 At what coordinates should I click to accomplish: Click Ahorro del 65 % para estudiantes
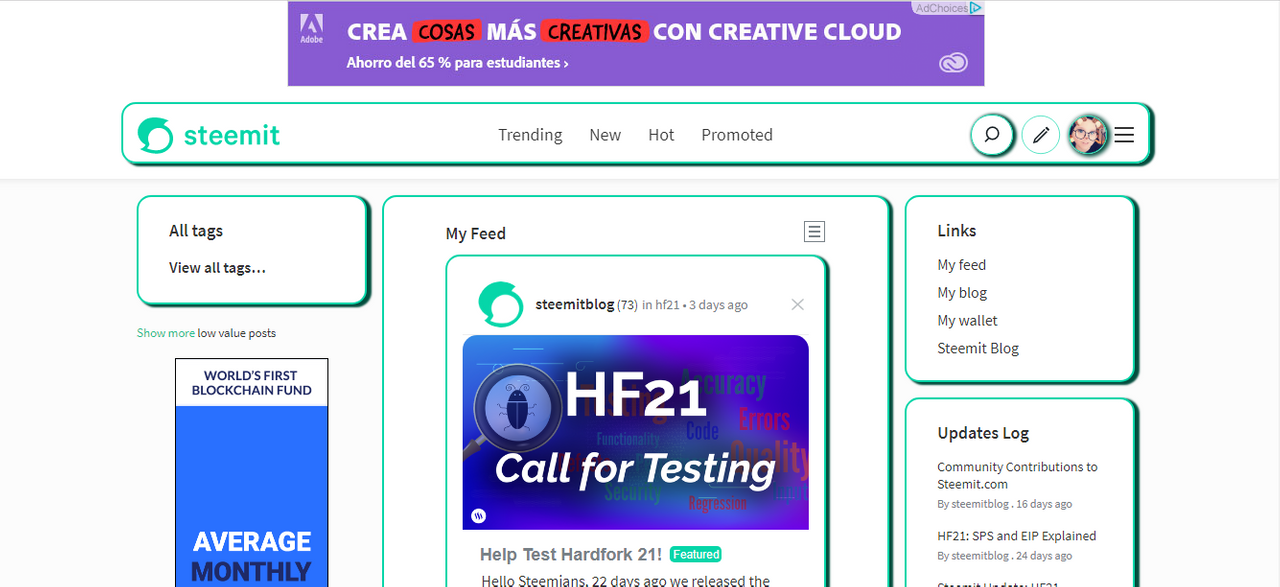point(458,63)
